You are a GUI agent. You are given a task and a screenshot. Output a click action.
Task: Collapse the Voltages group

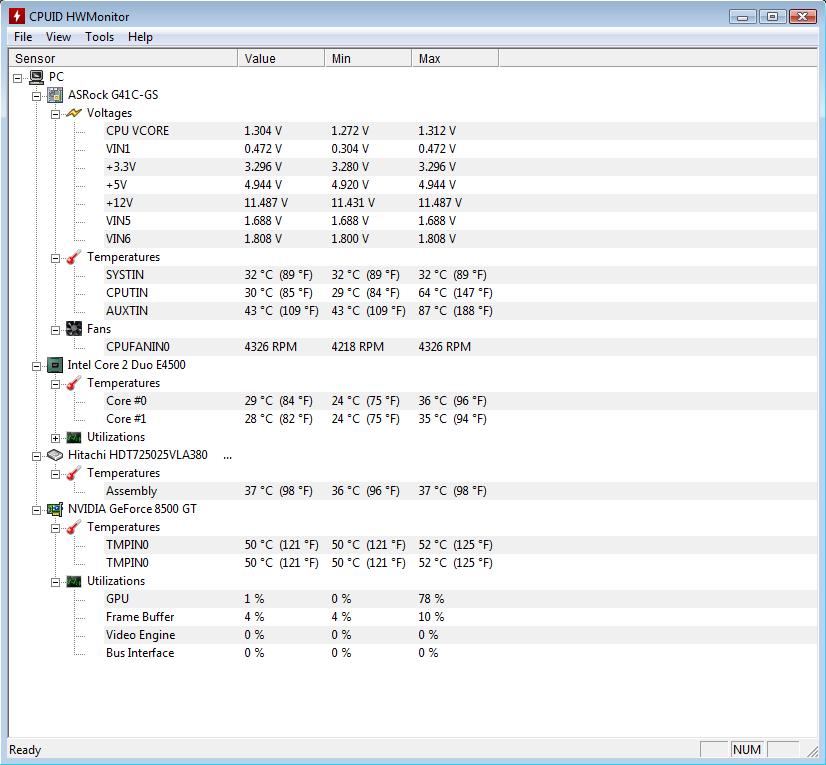(55, 114)
